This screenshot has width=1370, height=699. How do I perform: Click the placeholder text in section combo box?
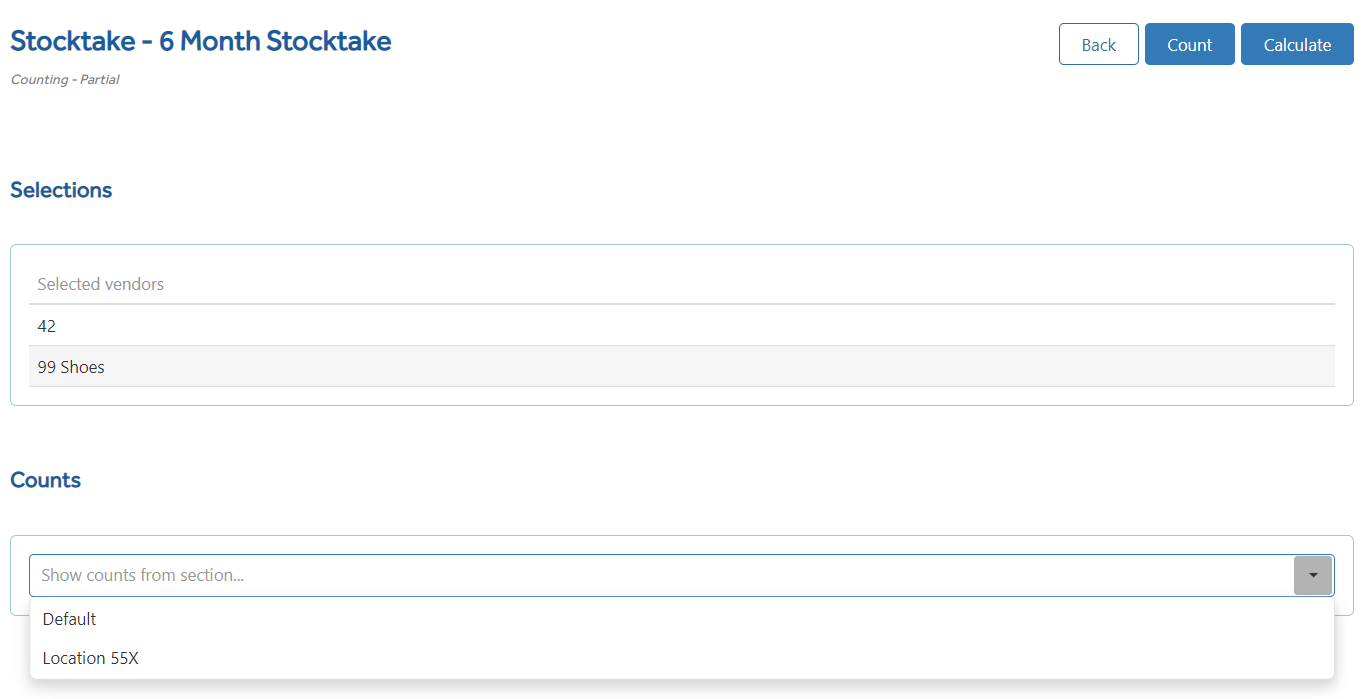[x=142, y=575]
